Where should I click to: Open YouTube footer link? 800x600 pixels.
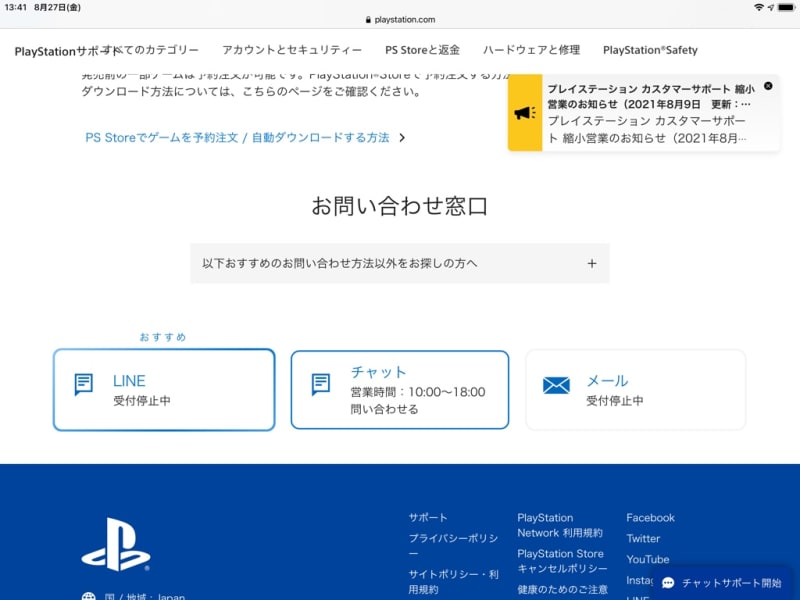[x=647, y=559]
